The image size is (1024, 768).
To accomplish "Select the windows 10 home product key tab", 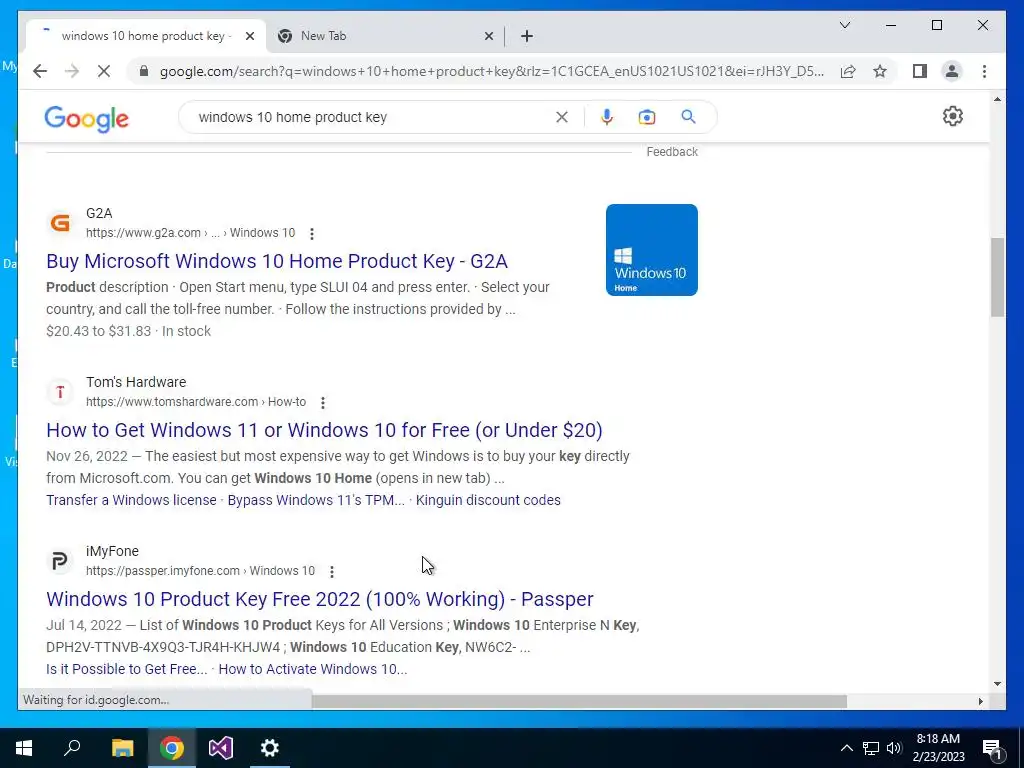I will (x=146, y=36).
